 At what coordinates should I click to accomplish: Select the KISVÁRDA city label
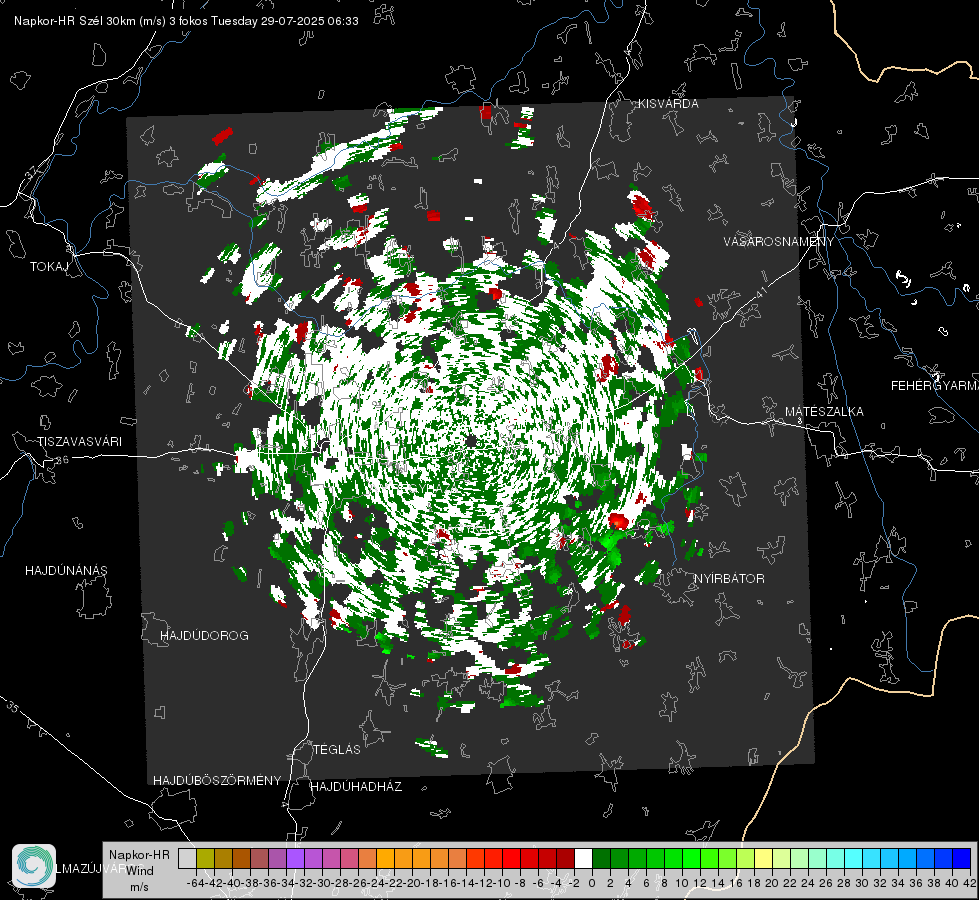pos(668,104)
